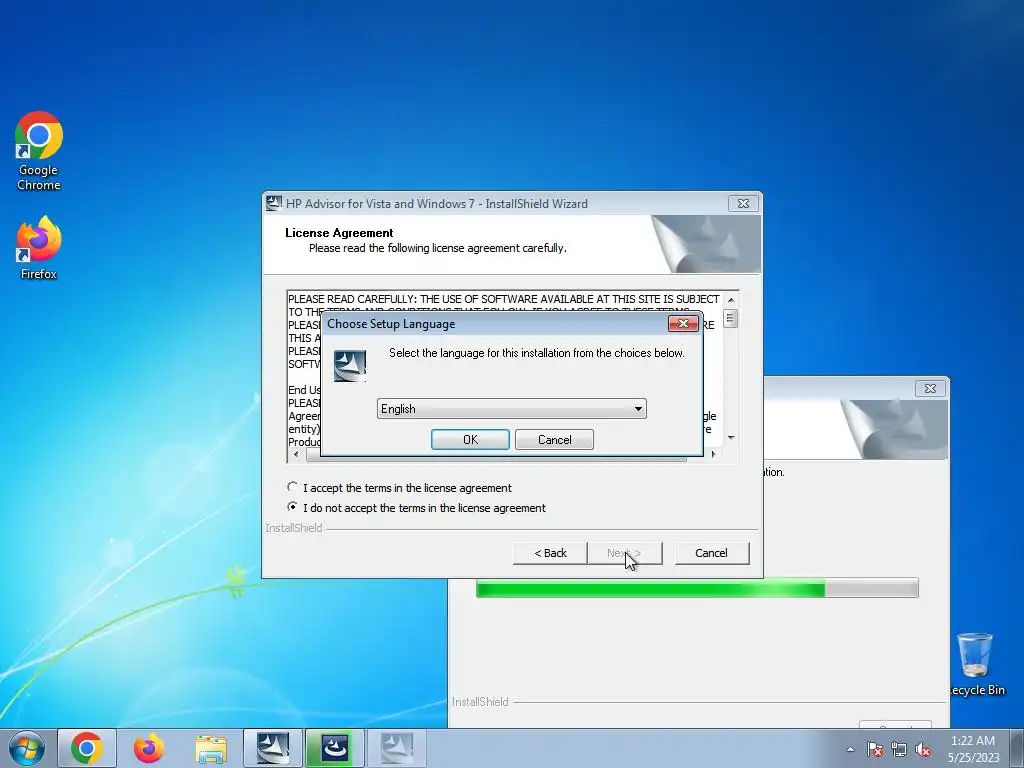Viewport: 1024px width, 768px height.
Task: Select I do not accept the terms radio button
Action: [293, 507]
